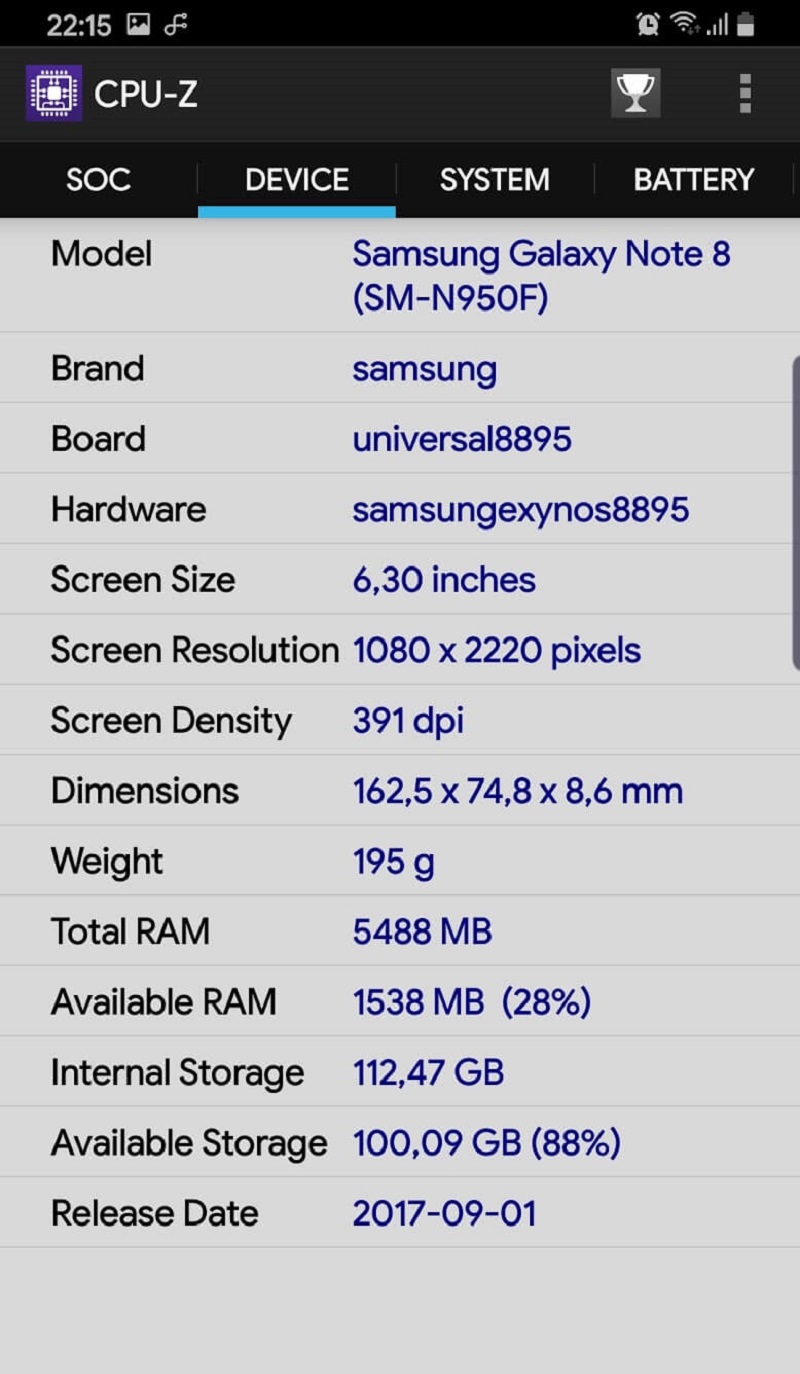This screenshot has width=800, height=1374.
Task: Tap the image notification icon
Action: click(138, 25)
